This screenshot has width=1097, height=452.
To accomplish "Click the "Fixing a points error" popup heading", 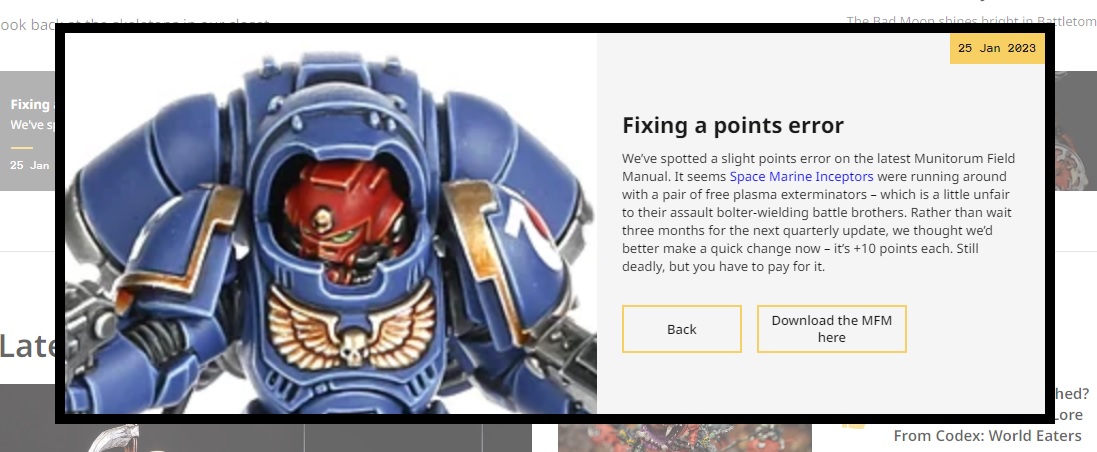I will click(732, 125).
